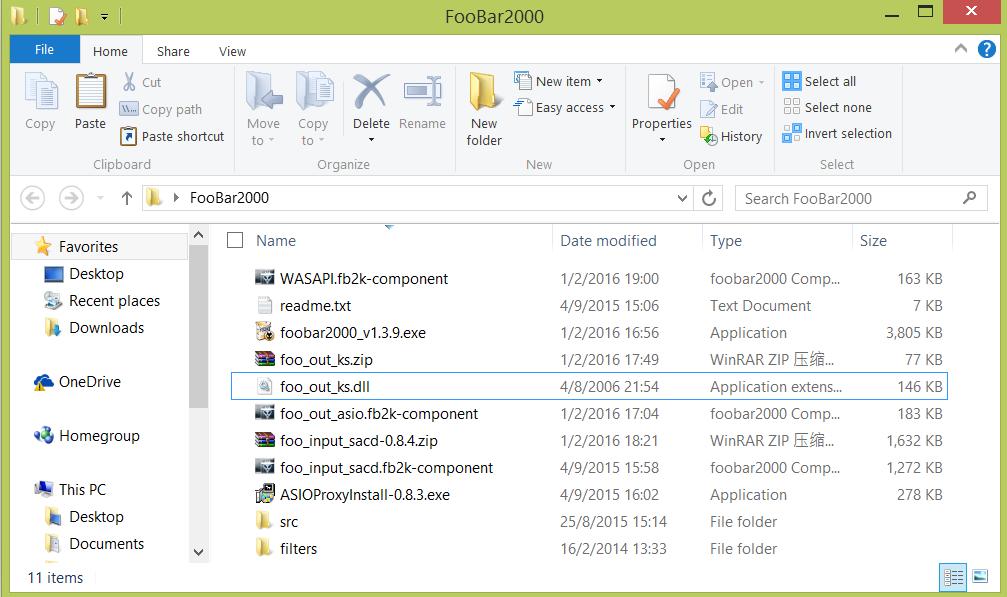Open Explorer Help question mark

pyautogui.click(x=986, y=49)
